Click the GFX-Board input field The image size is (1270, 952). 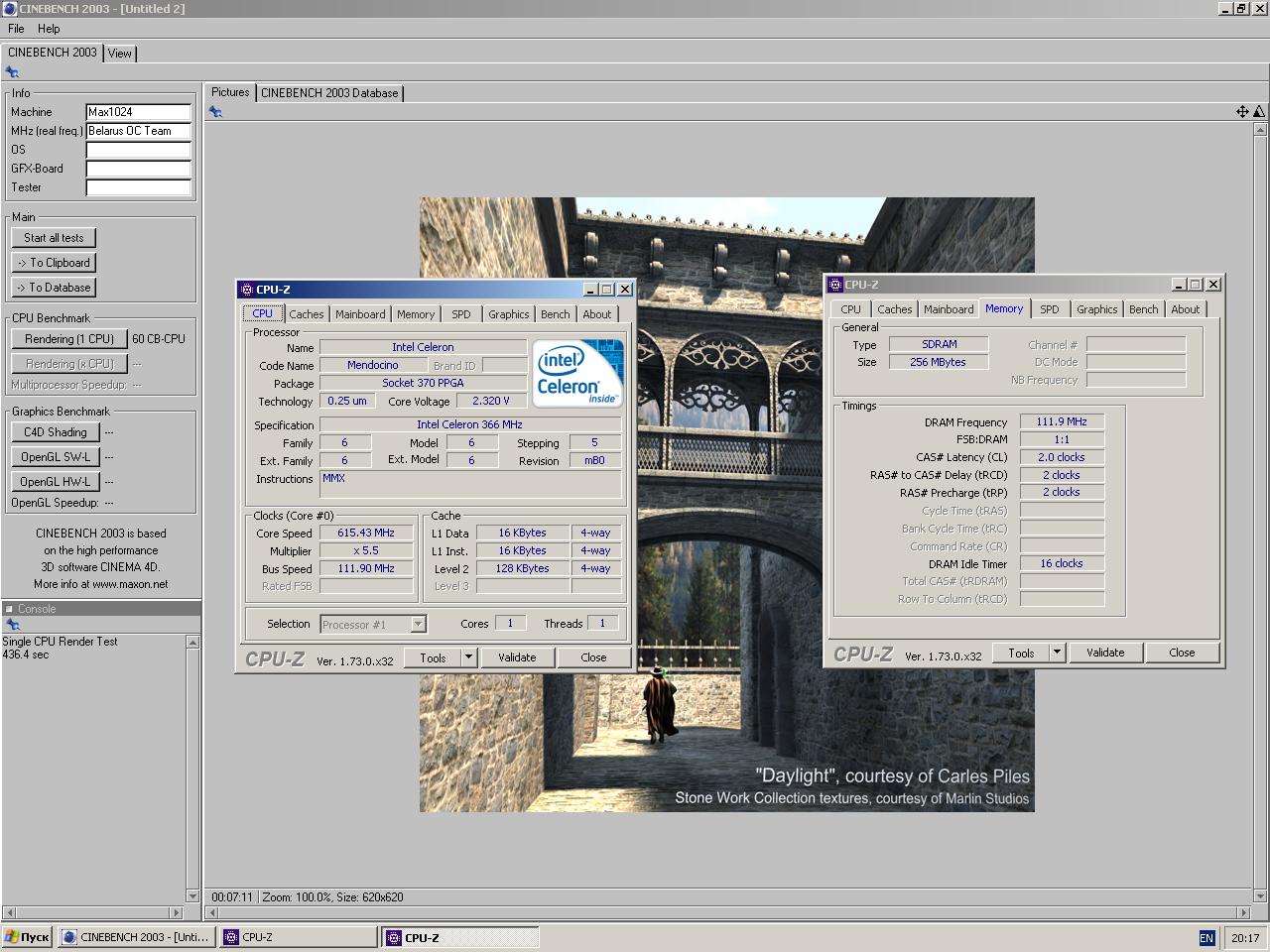point(138,169)
